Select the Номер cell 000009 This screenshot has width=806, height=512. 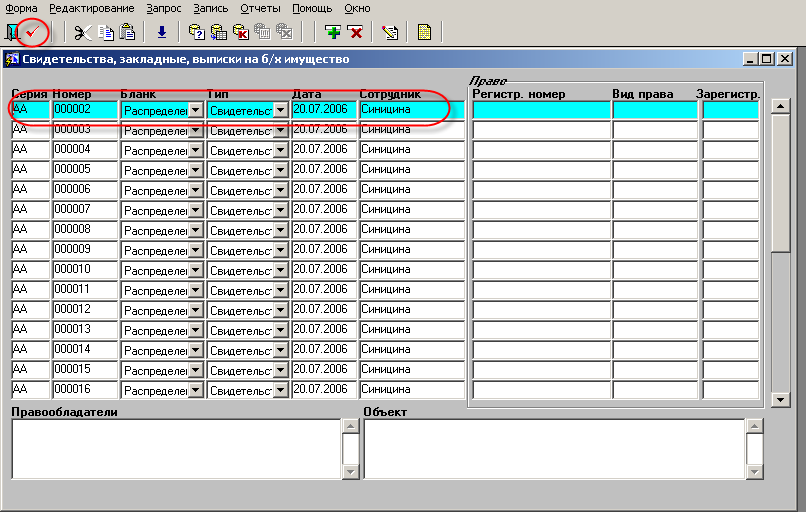click(x=85, y=250)
